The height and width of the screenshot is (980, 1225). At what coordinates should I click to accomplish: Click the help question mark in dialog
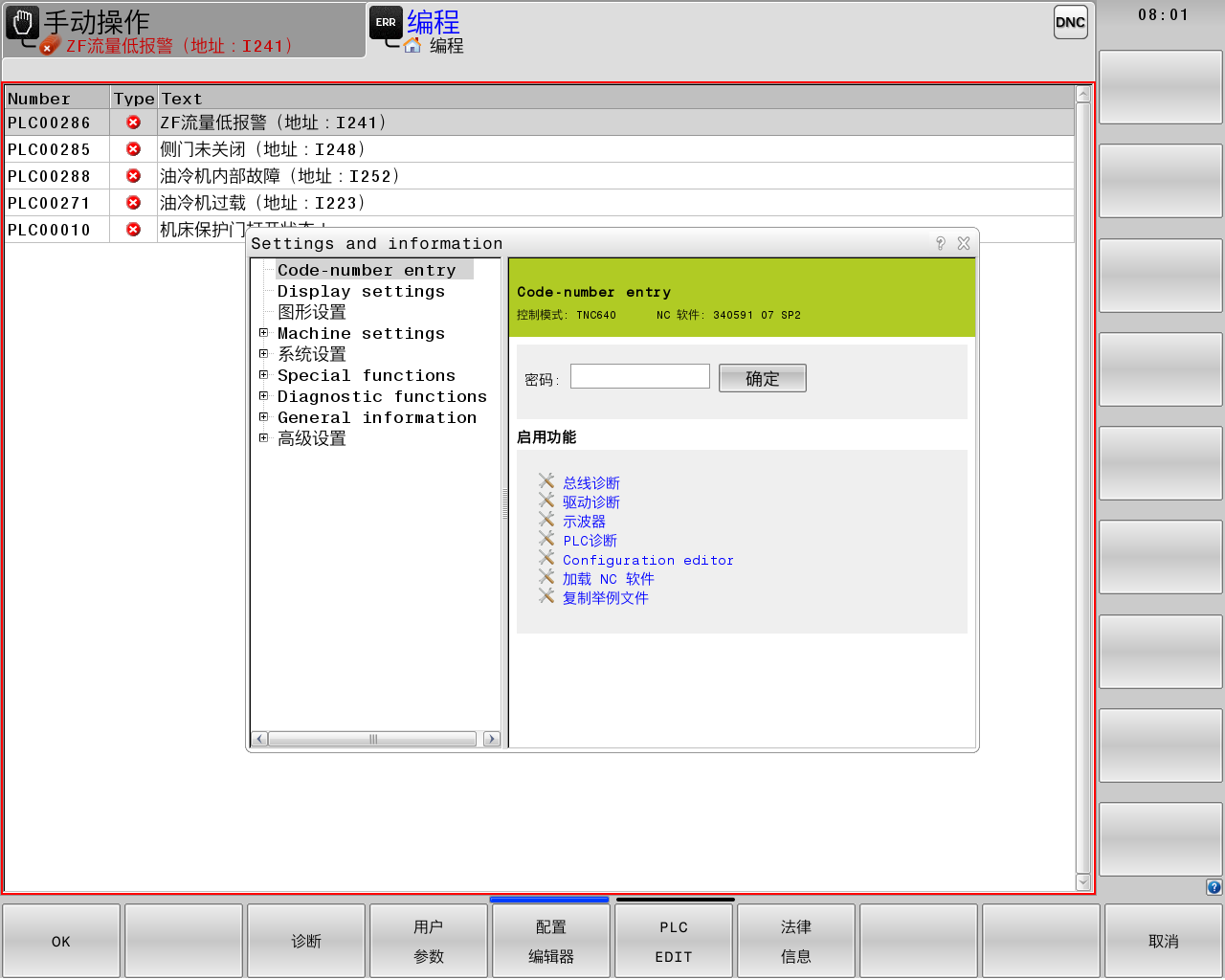(x=940, y=243)
